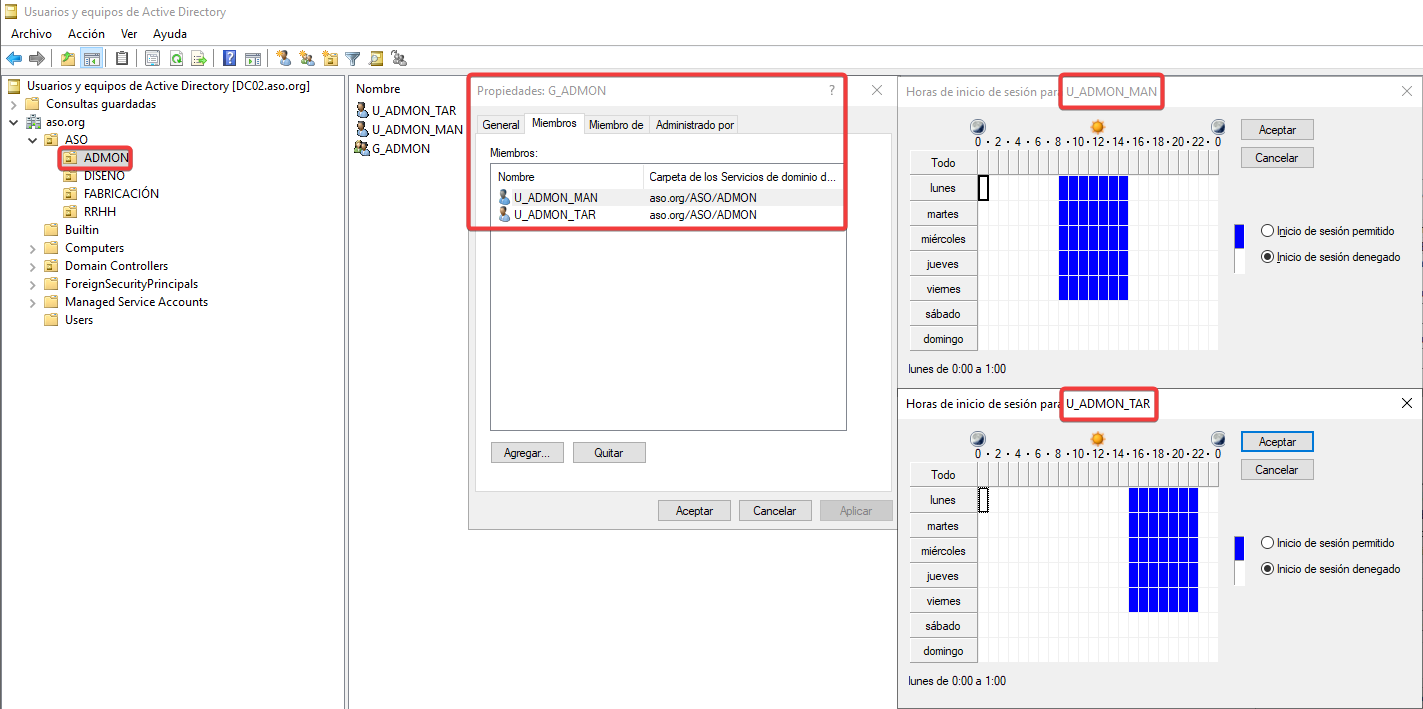
Task: Select 'Inicio de sesión permitido' for U_ADMON_MAN
Action: (x=1268, y=231)
